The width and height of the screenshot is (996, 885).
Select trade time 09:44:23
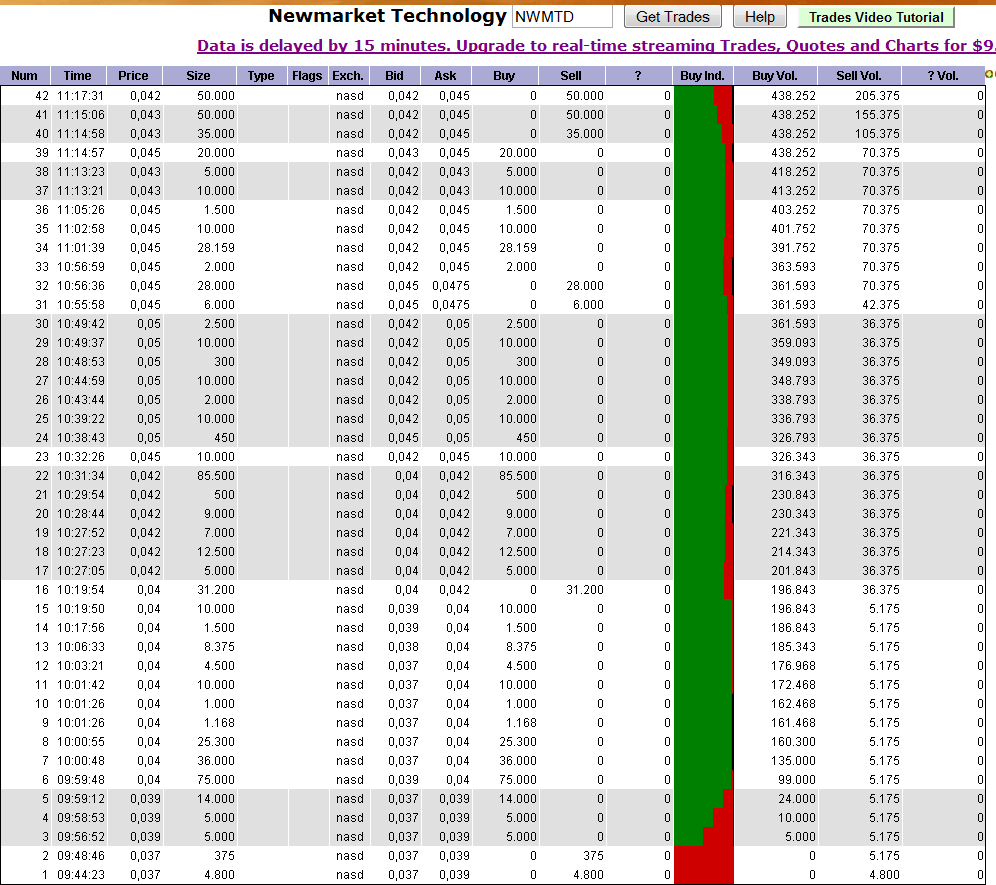[80, 875]
